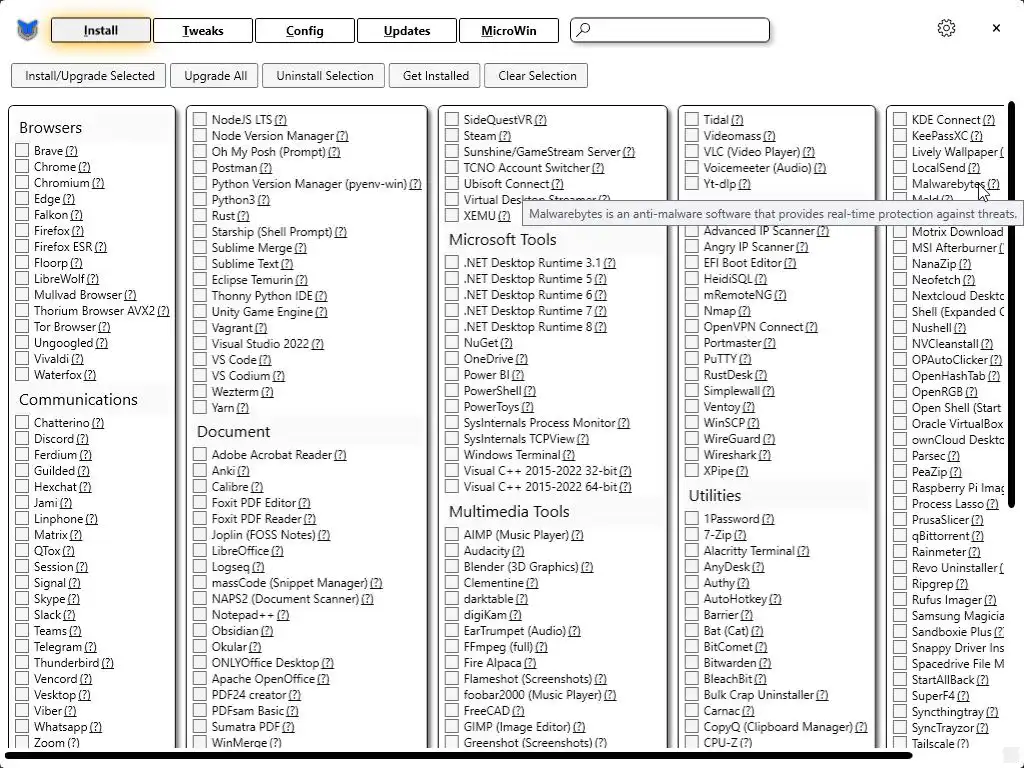Click the Upgrade All button

click(215, 76)
